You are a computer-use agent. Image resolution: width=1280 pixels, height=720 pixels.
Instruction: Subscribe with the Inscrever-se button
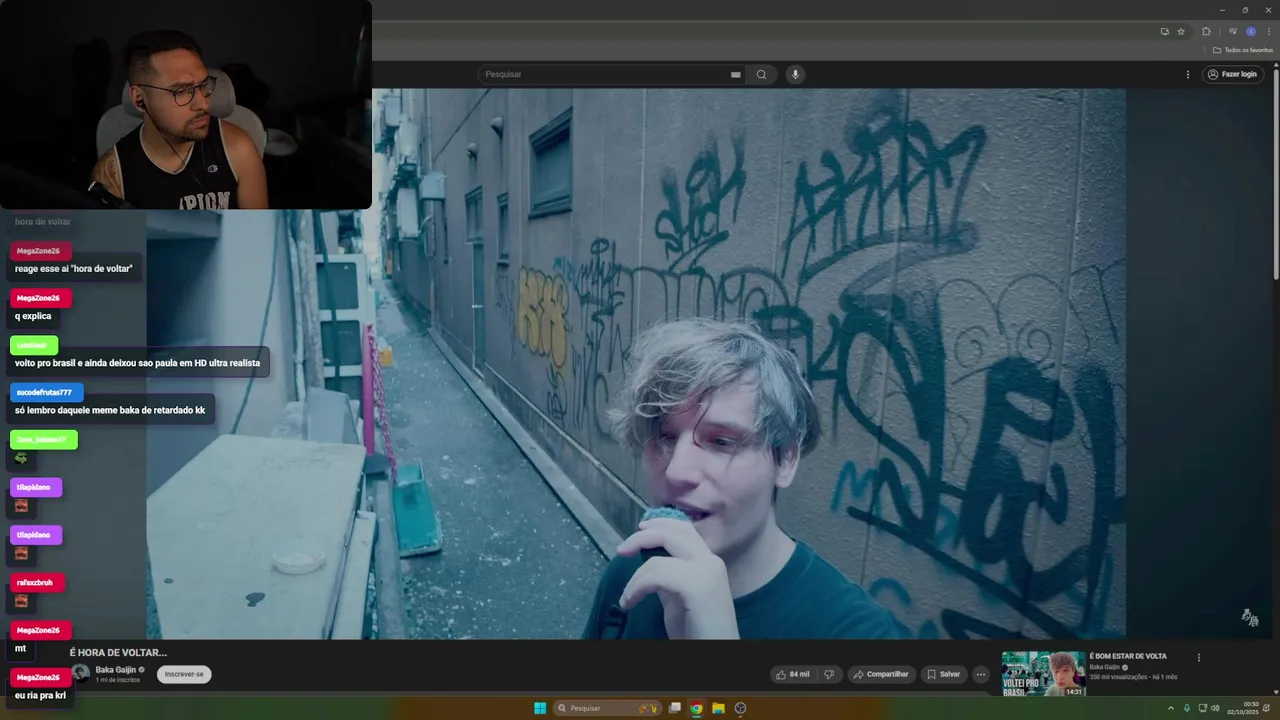(x=184, y=674)
